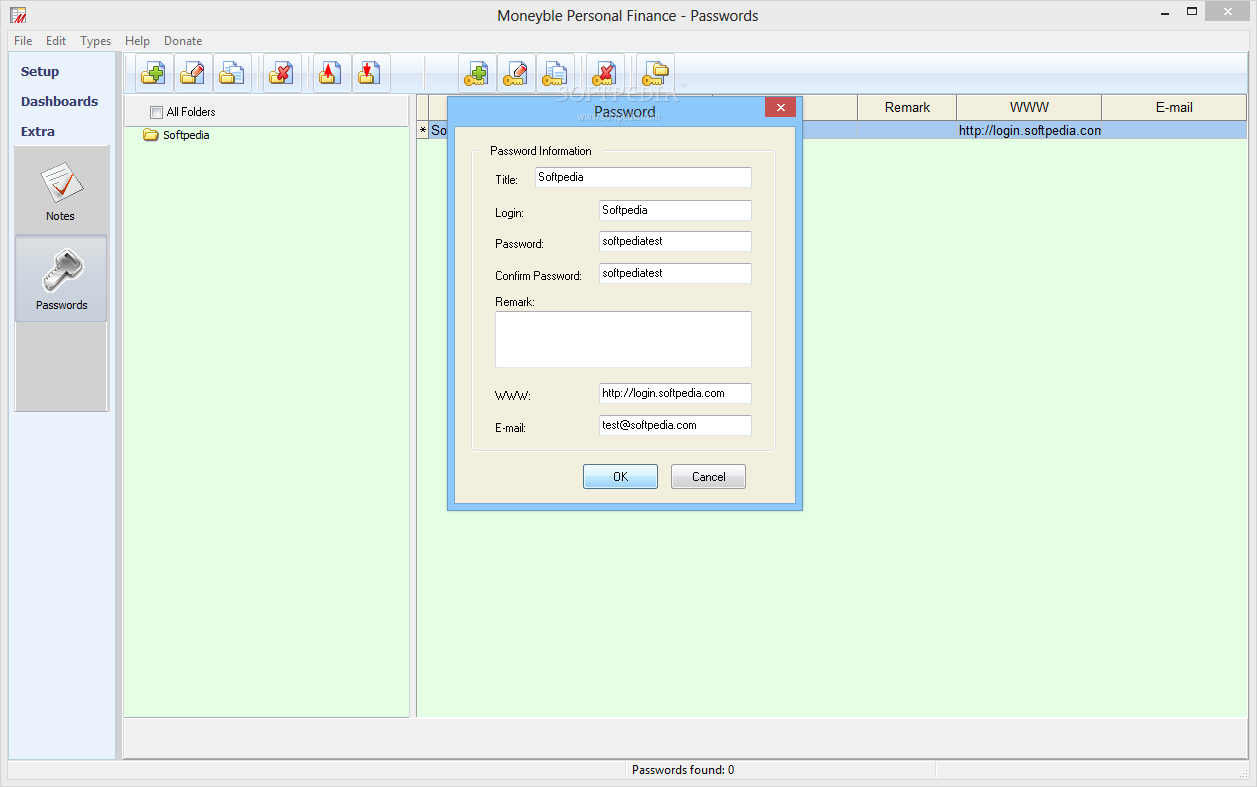
Task: Open the Types menu
Action: [x=96, y=41]
